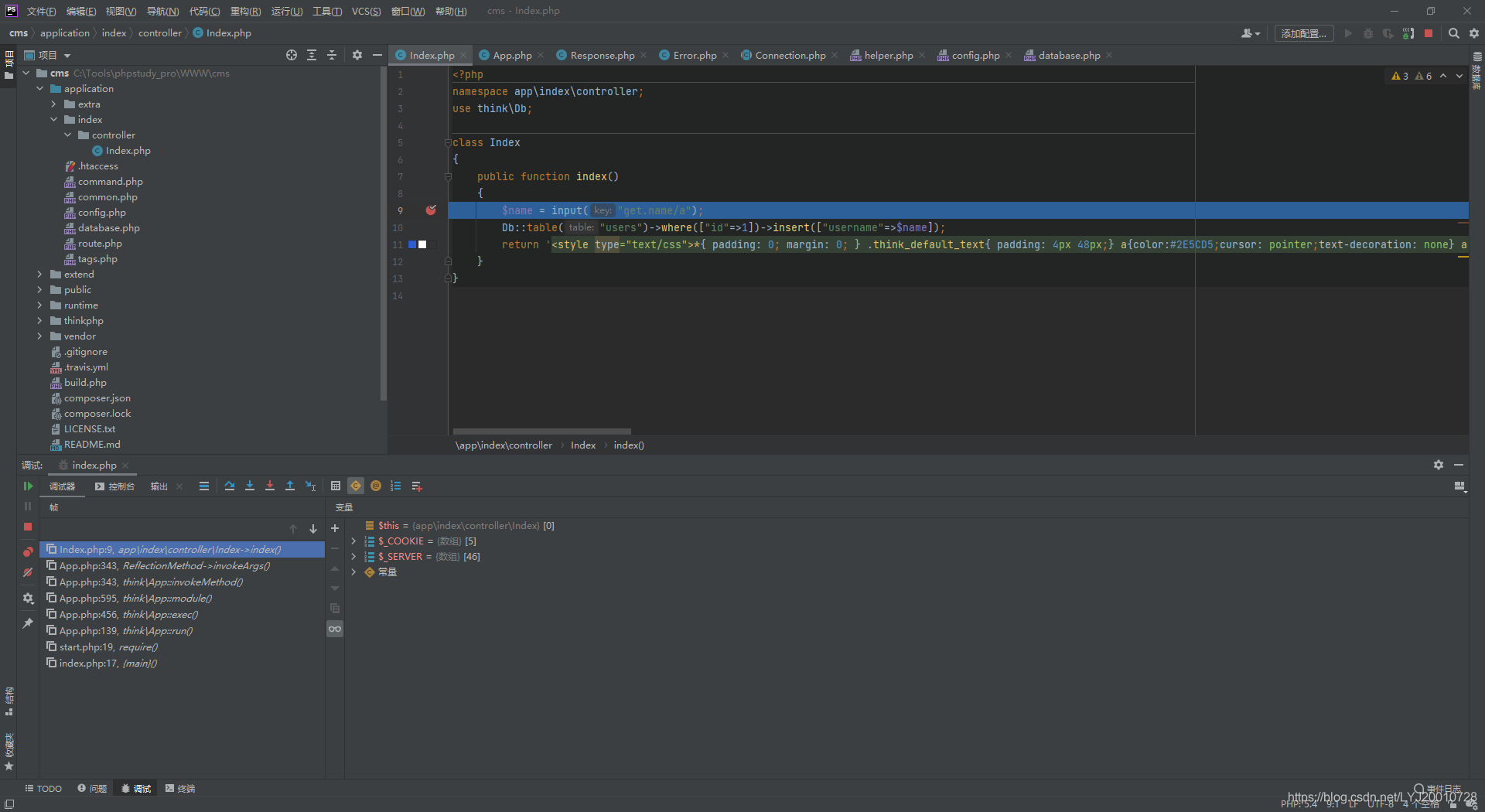Open the VCS(S) menu
The height and width of the screenshot is (812, 1485).
click(x=367, y=11)
